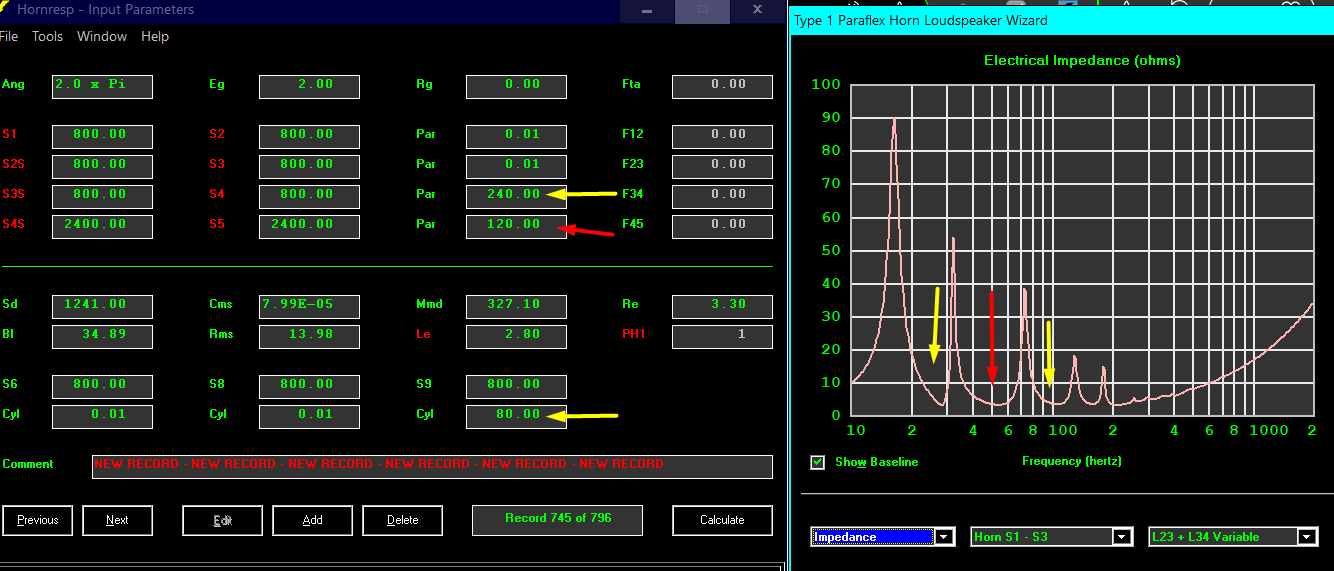The height and width of the screenshot is (571, 1334).
Task: Open the File menu
Action: [8, 36]
